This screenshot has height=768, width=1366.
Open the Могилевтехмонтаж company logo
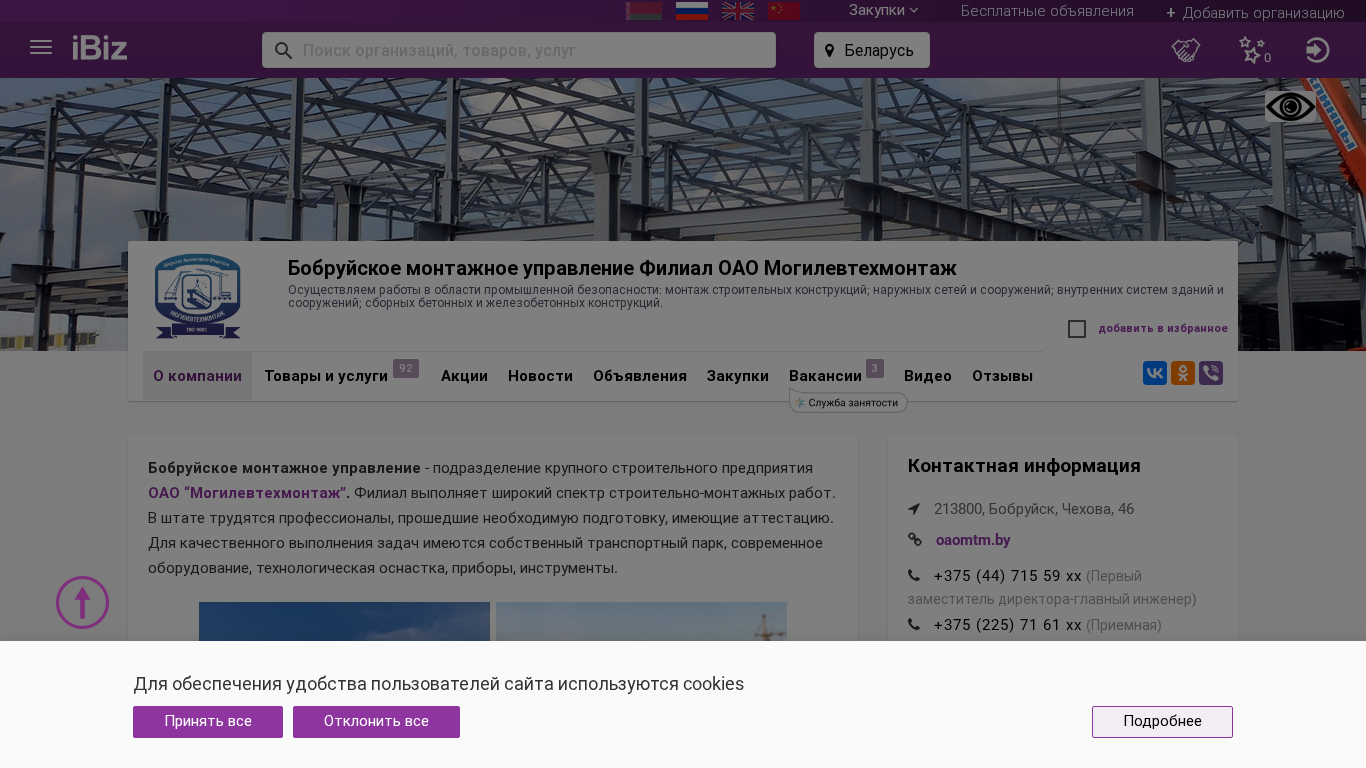198,296
